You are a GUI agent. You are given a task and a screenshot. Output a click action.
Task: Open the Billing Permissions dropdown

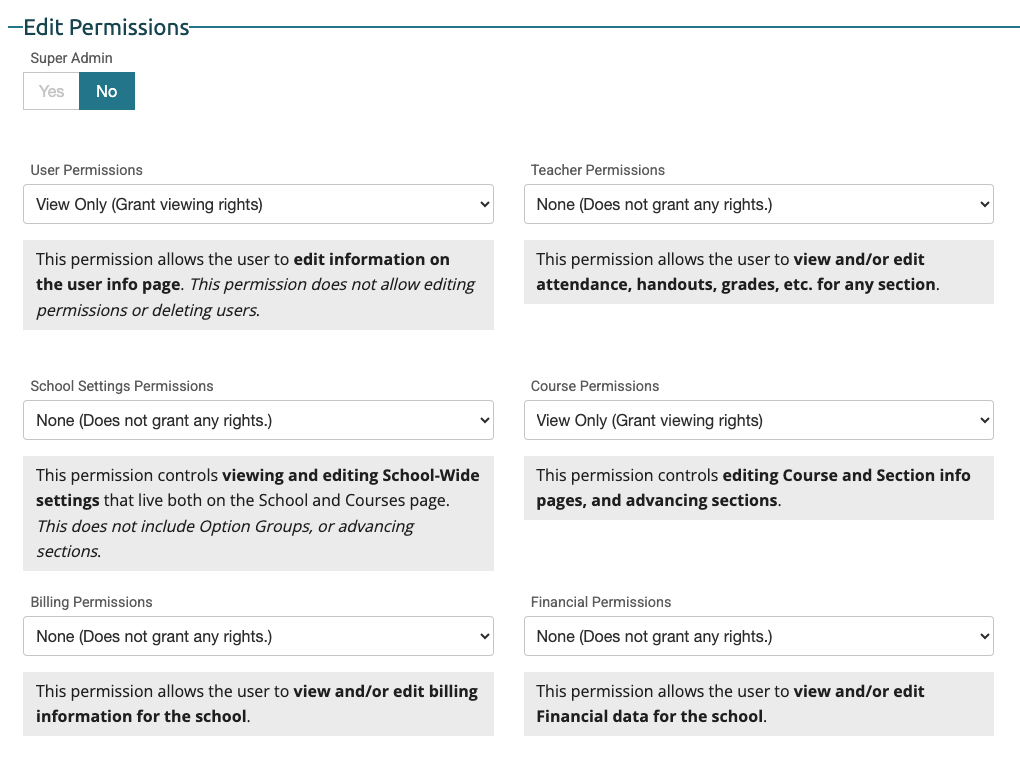257,636
